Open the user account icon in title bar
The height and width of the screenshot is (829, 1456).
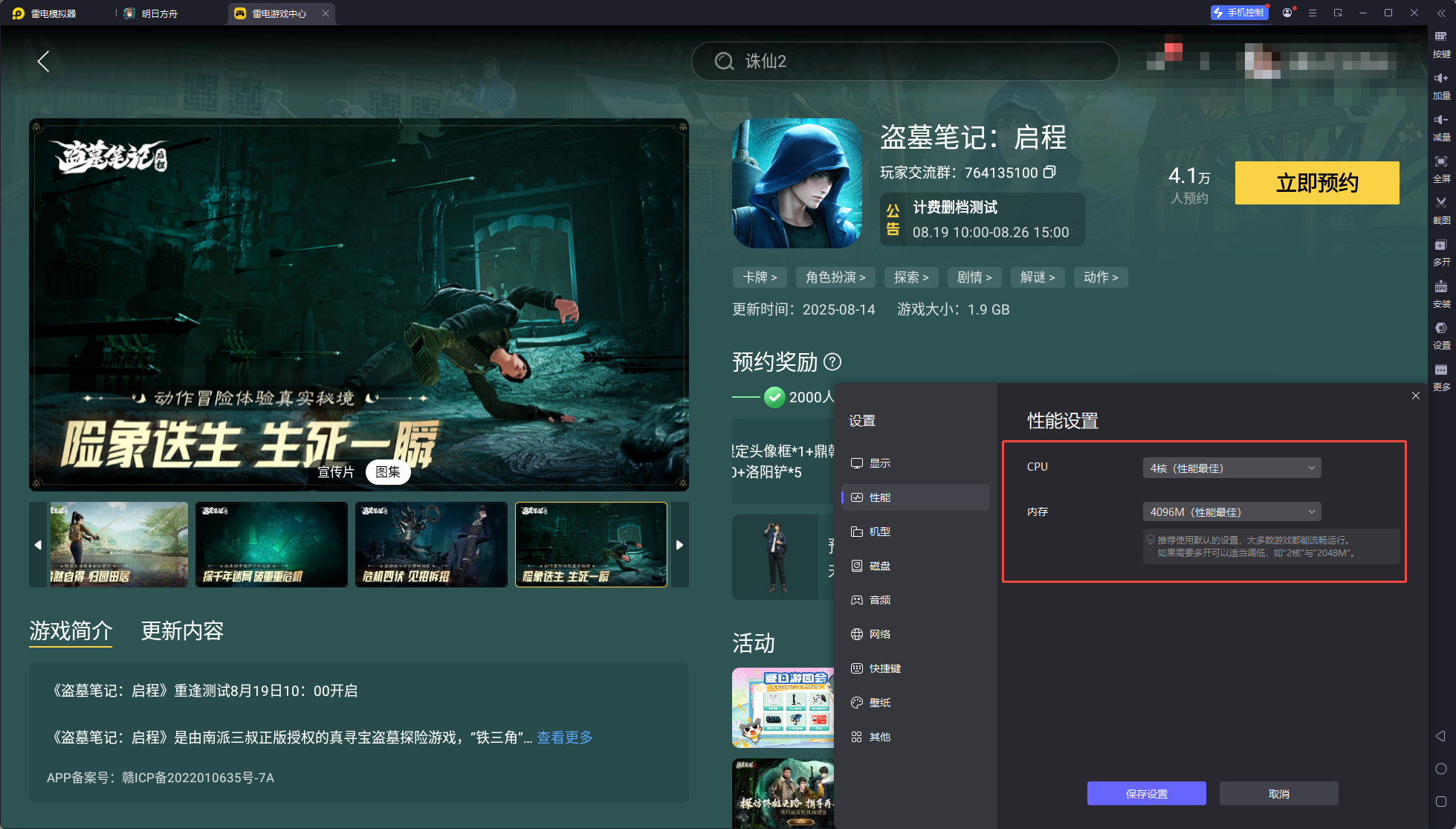[1287, 13]
